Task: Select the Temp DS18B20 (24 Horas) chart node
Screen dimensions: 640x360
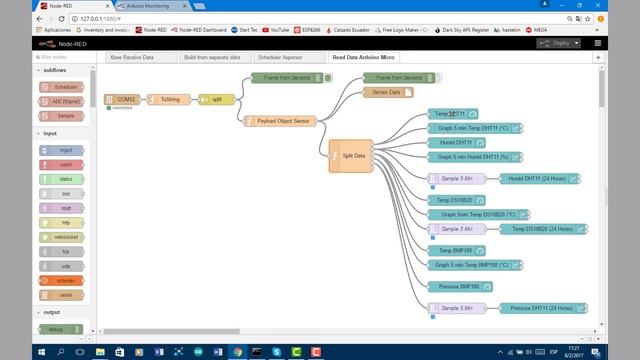Action: coord(544,229)
